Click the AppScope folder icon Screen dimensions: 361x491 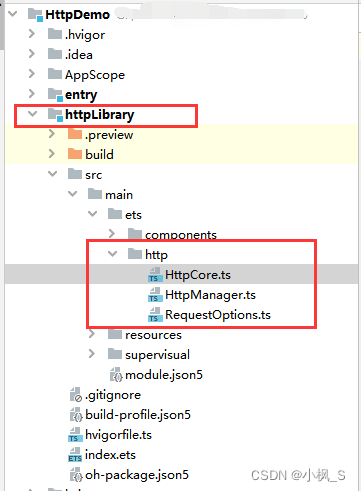(55, 74)
